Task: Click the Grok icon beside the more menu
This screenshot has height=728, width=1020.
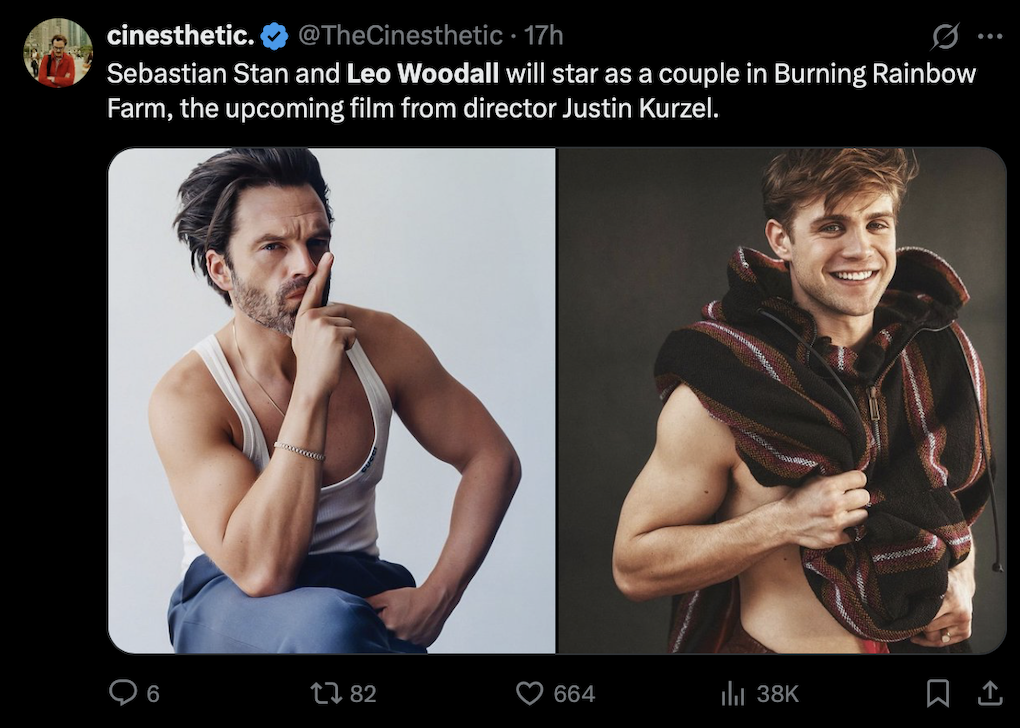Action: point(944,36)
